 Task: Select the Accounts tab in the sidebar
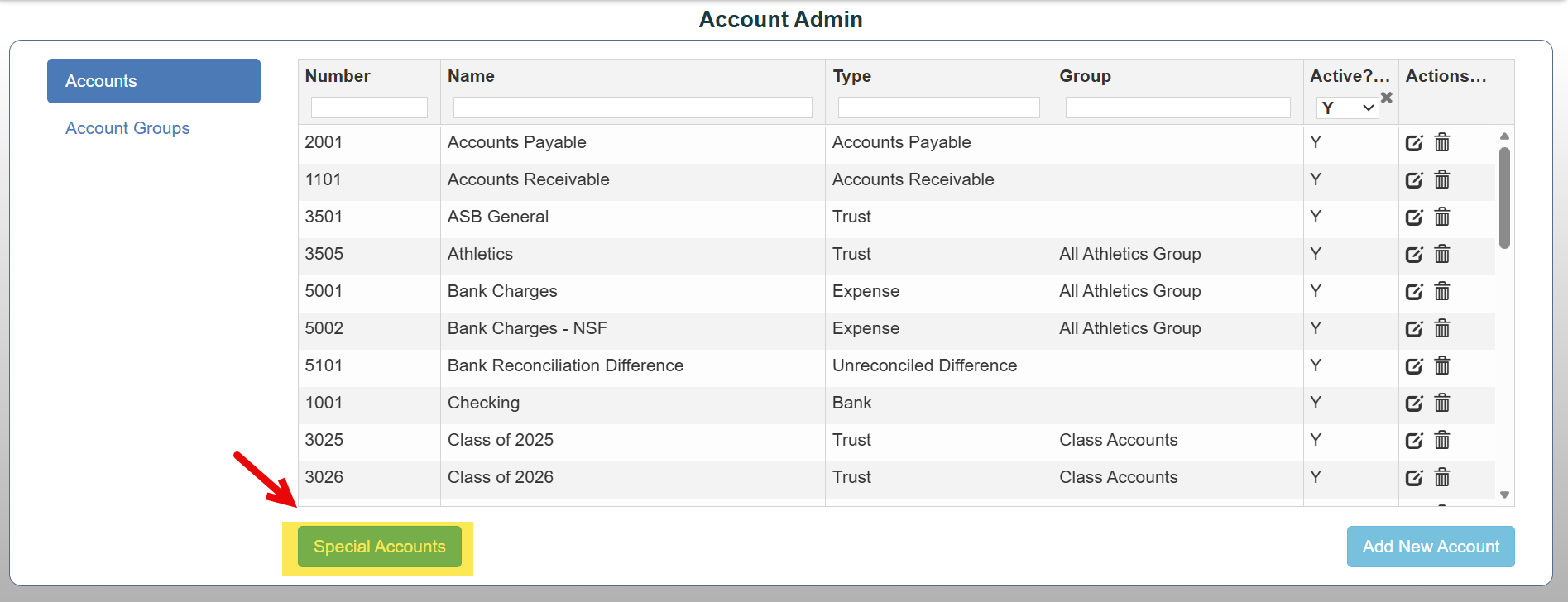point(154,81)
